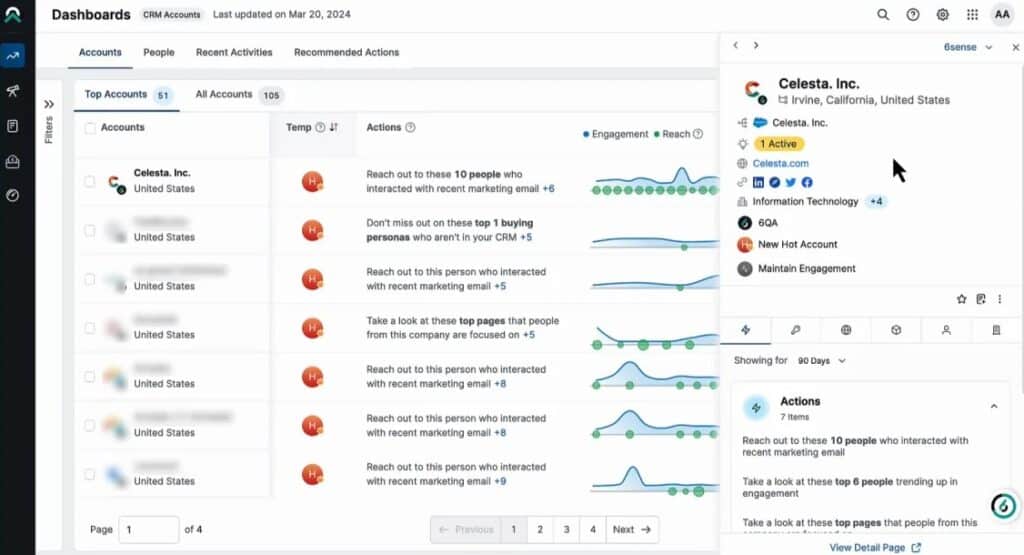Go to previous account in panel

(736, 46)
